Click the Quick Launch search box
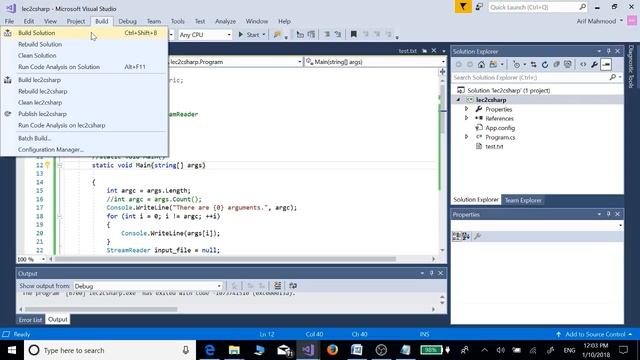Viewport: 640px width, 360px height. click(x=538, y=7)
